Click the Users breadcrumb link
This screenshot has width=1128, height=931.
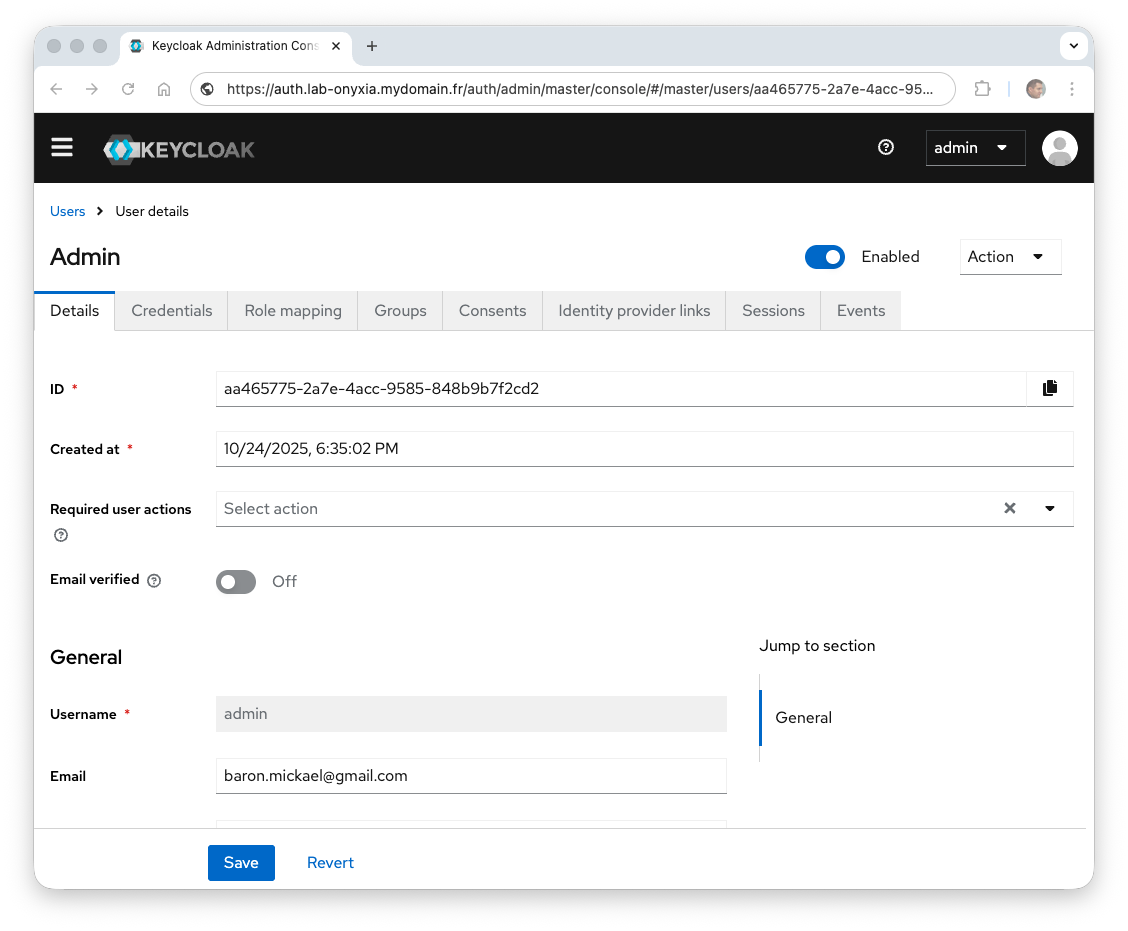click(x=67, y=211)
